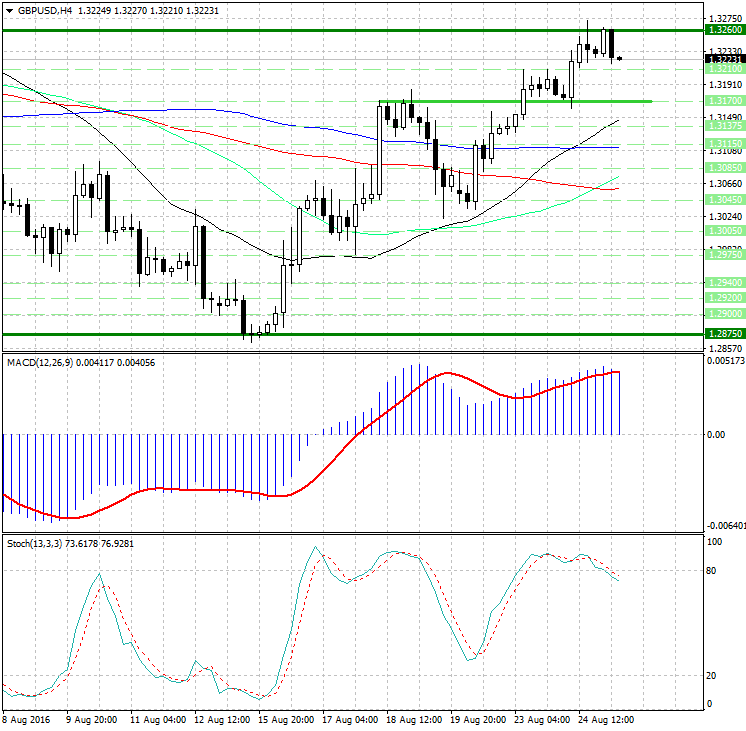The width and height of the screenshot is (746, 731).
Task: Select the 1.32600 resistance price label
Action: 722,31
